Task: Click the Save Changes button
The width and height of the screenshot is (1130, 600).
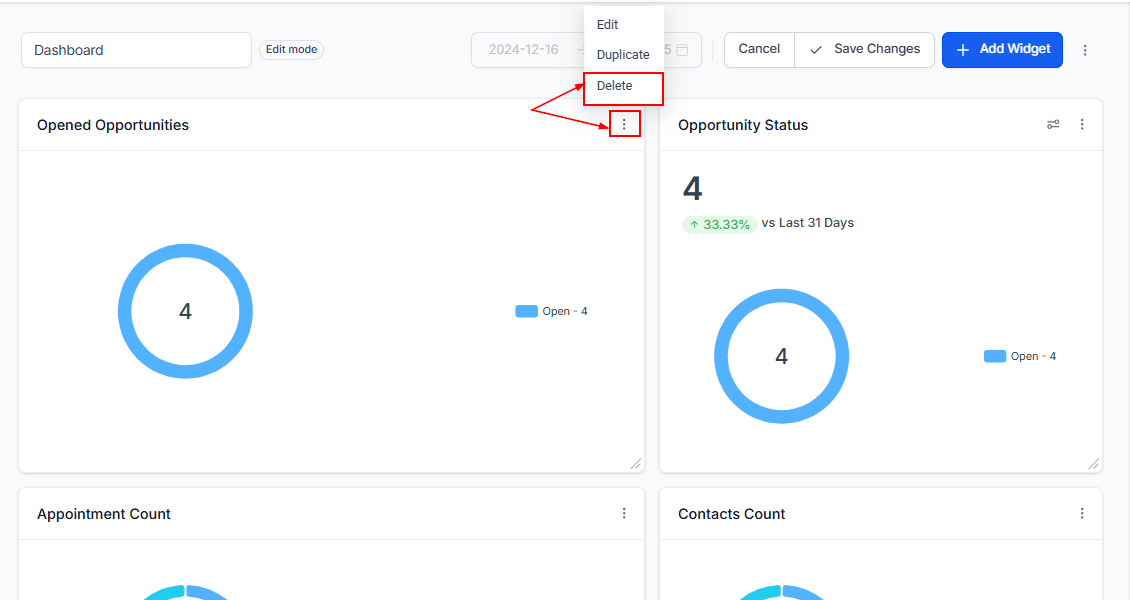Action: (x=865, y=49)
